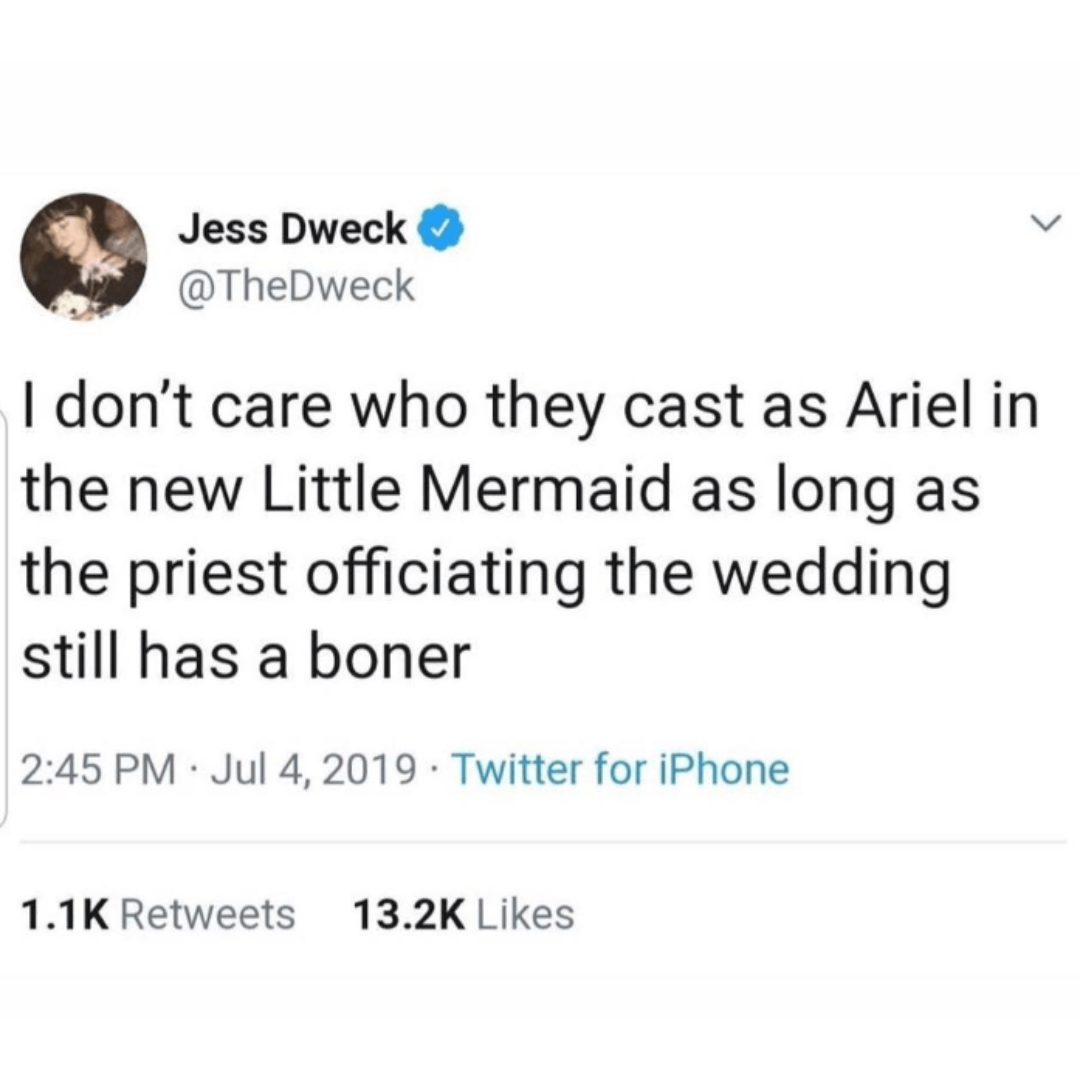Viewport: 1080px width, 1080px height.
Task: View the 13.2K Likes list
Action: pyautogui.click(x=464, y=915)
